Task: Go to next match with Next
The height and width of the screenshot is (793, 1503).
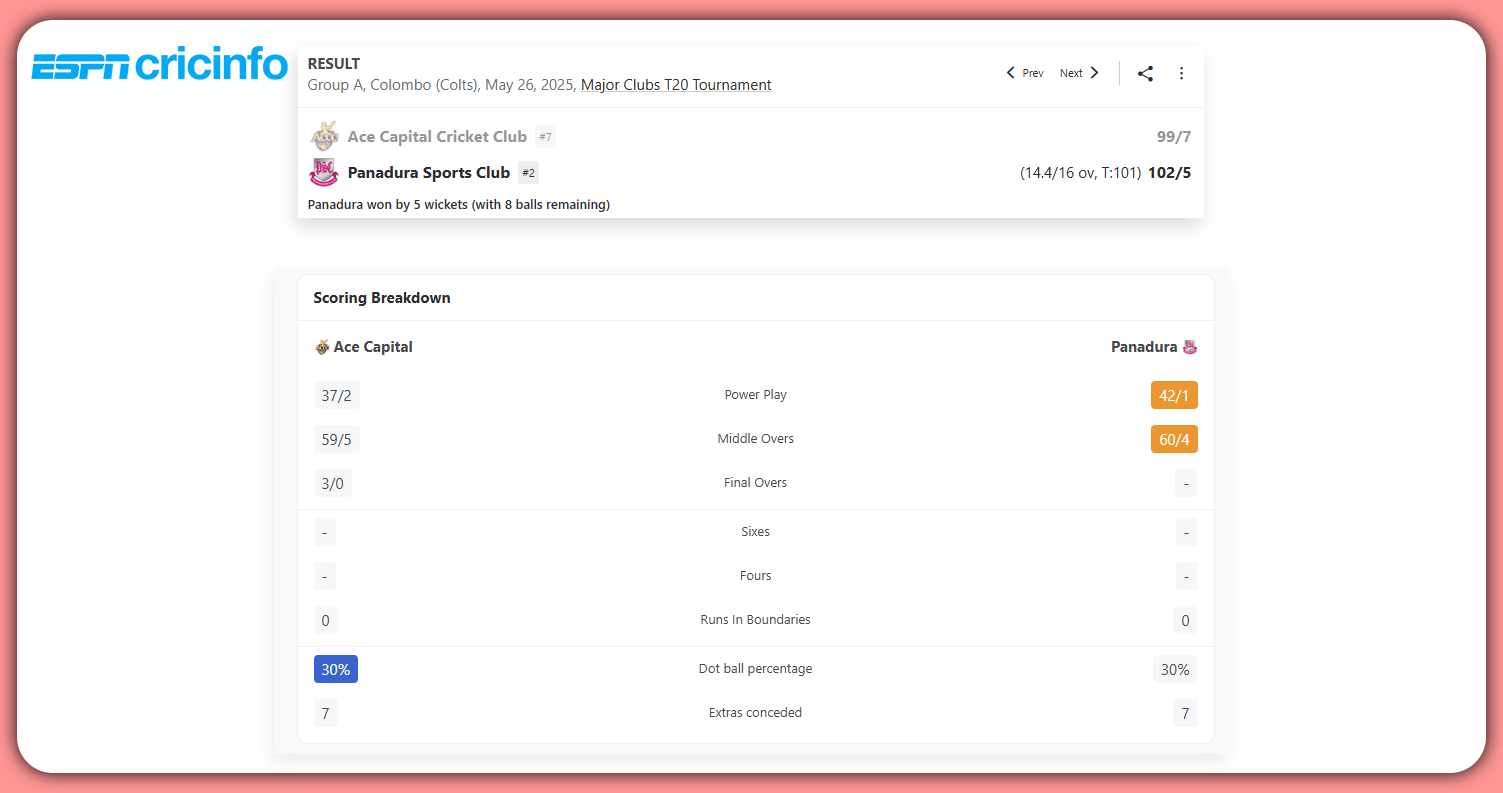Action: pos(1079,73)
